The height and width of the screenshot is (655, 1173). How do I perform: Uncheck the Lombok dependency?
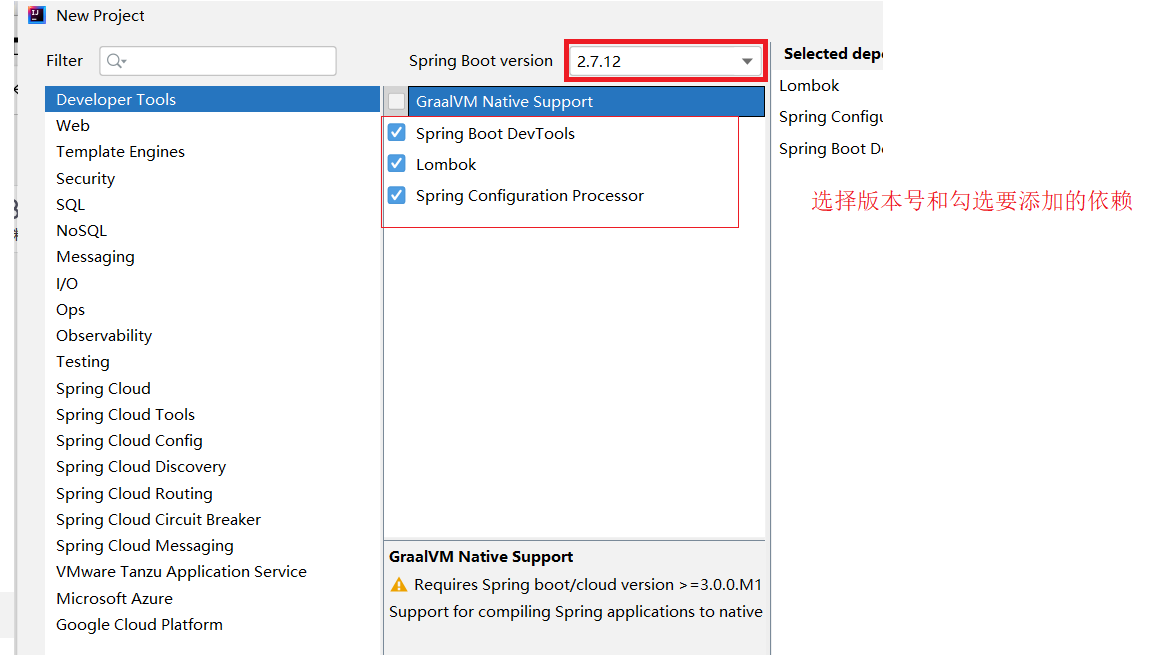(397, 163)
